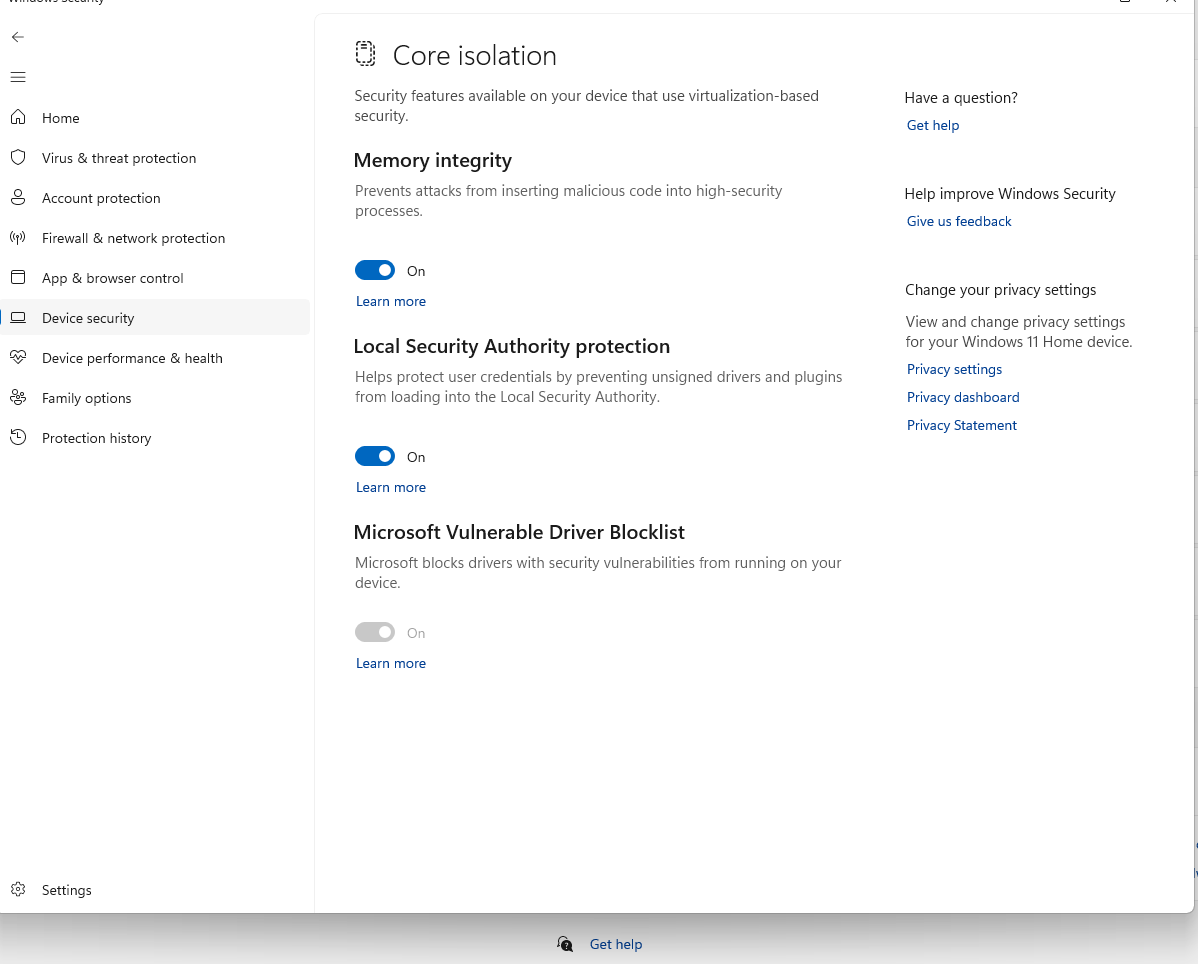Open the hamburger navigation menu icon

point(18,77)
